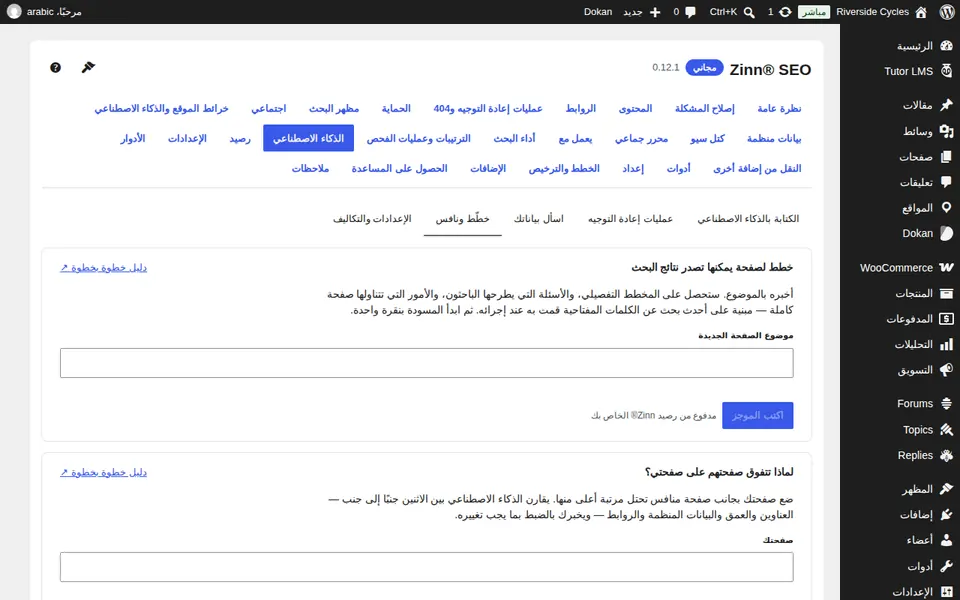Open صفحات pages icon in sidebar
The height and width of the screenshot is (600, 960).
pyautogui.click(x=947, y=157)
